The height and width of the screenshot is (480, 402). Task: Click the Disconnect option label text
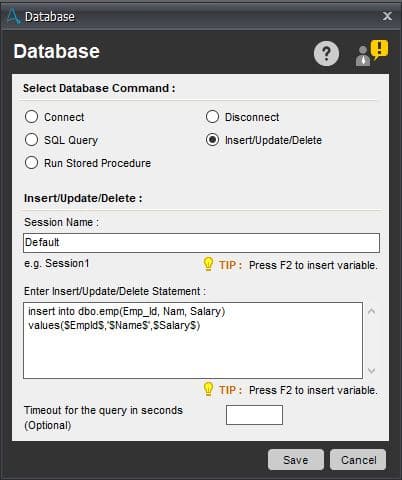coord(252,117)
